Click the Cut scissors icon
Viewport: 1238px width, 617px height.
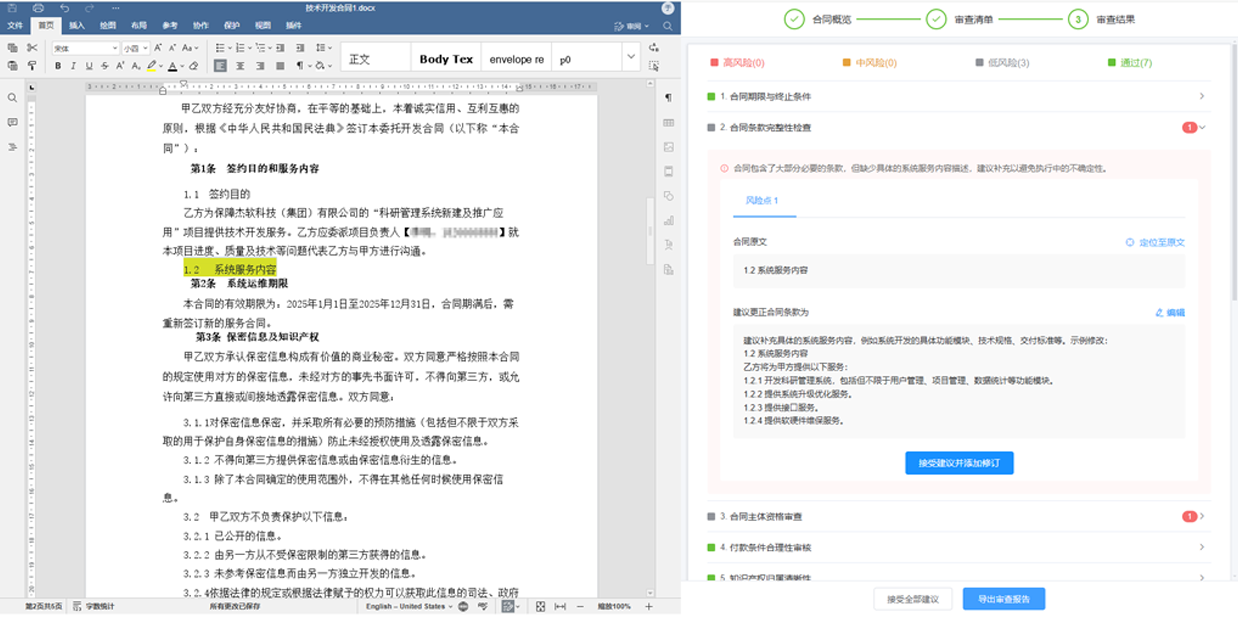click(32, 48)
